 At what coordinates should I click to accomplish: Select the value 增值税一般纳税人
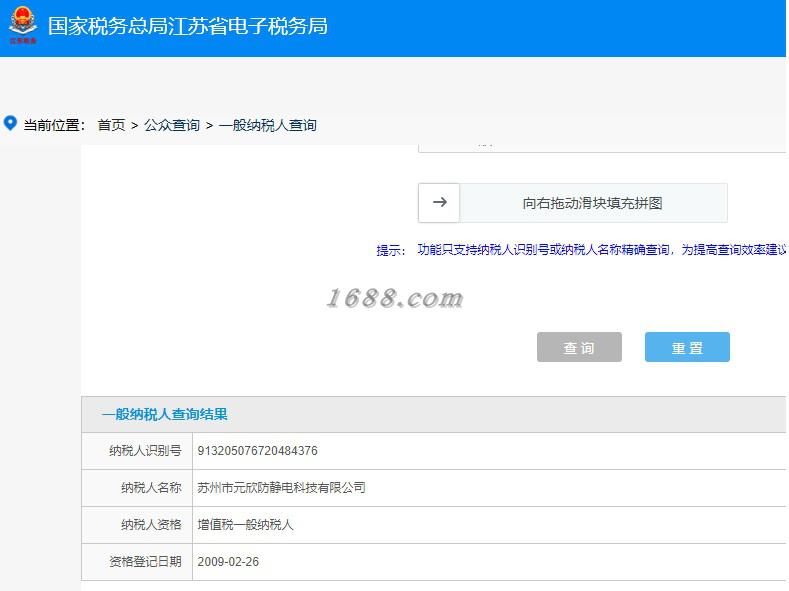[245, 525]
